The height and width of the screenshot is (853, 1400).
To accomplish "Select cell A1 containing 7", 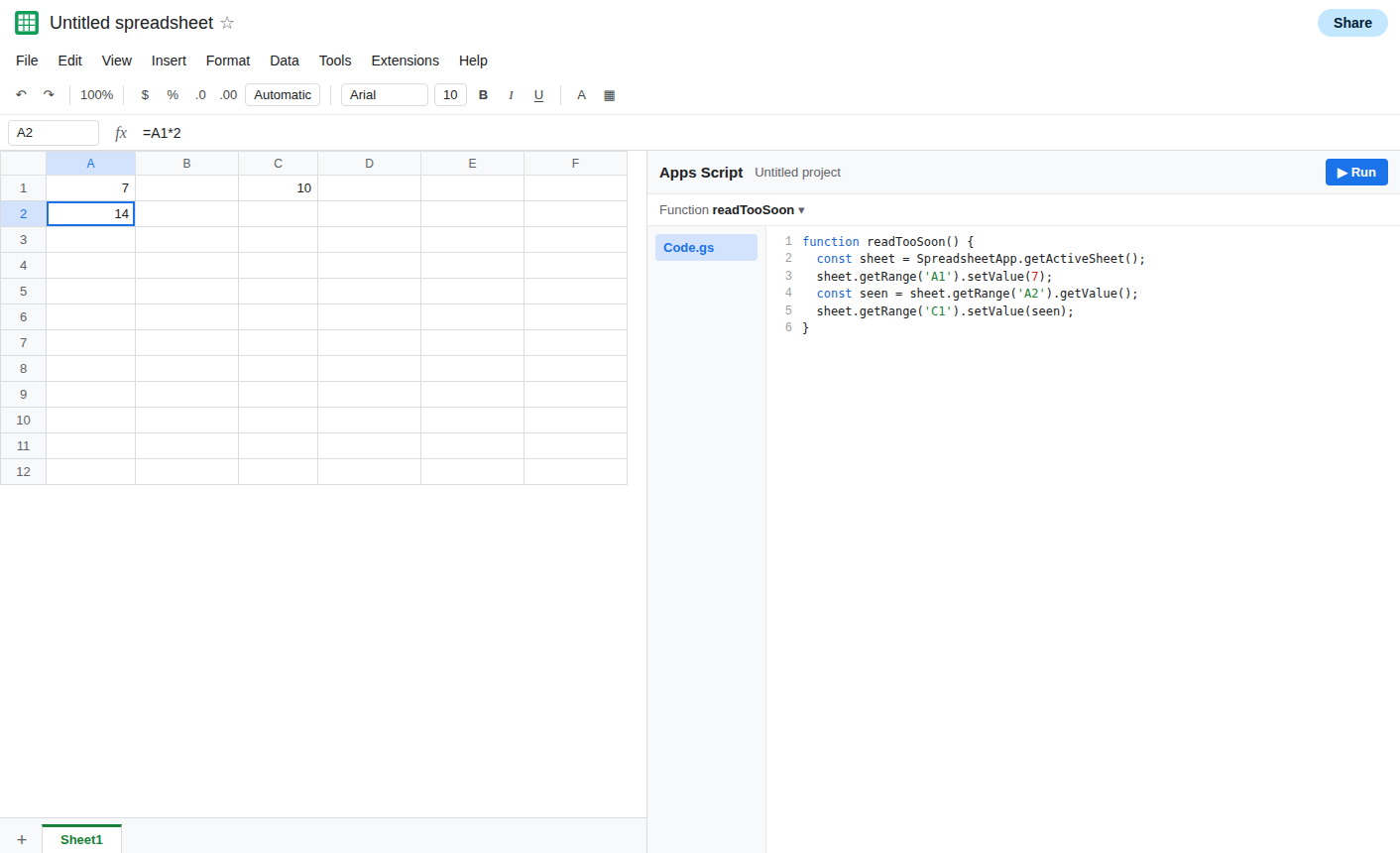I will (90, 188).
